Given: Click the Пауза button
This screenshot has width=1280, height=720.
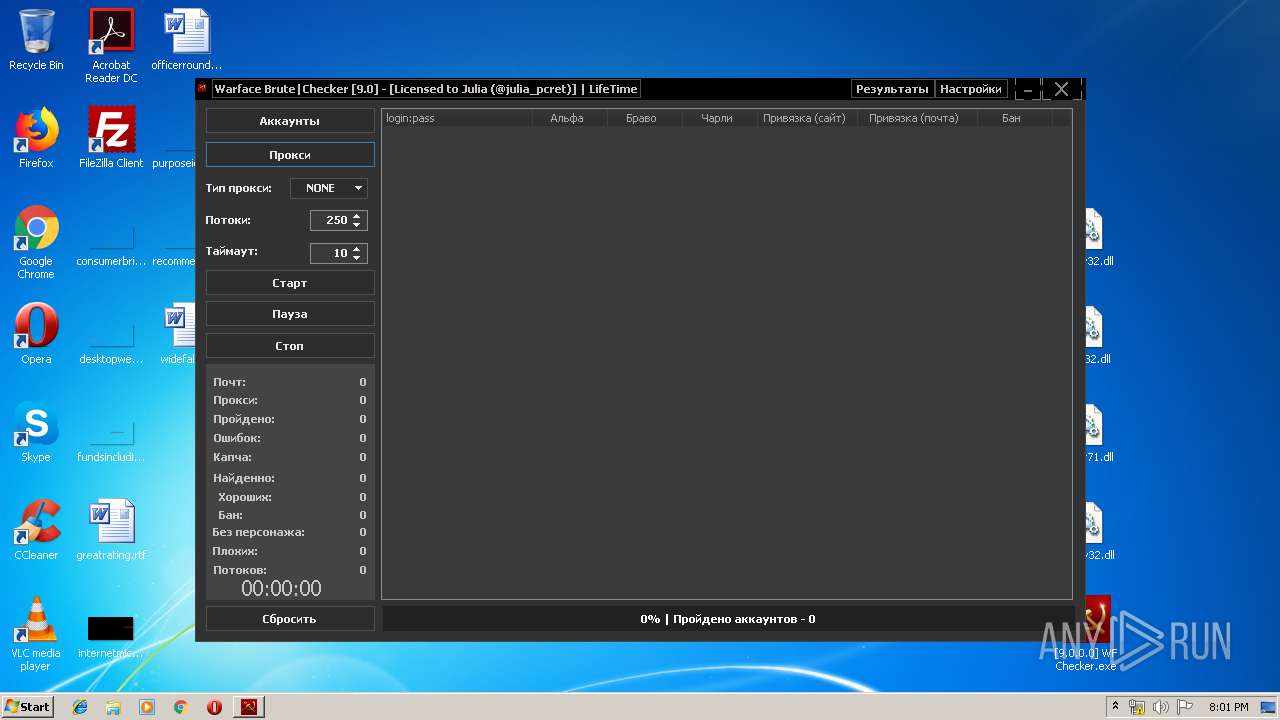Looking at the screenshot, I should pos(290,314).
